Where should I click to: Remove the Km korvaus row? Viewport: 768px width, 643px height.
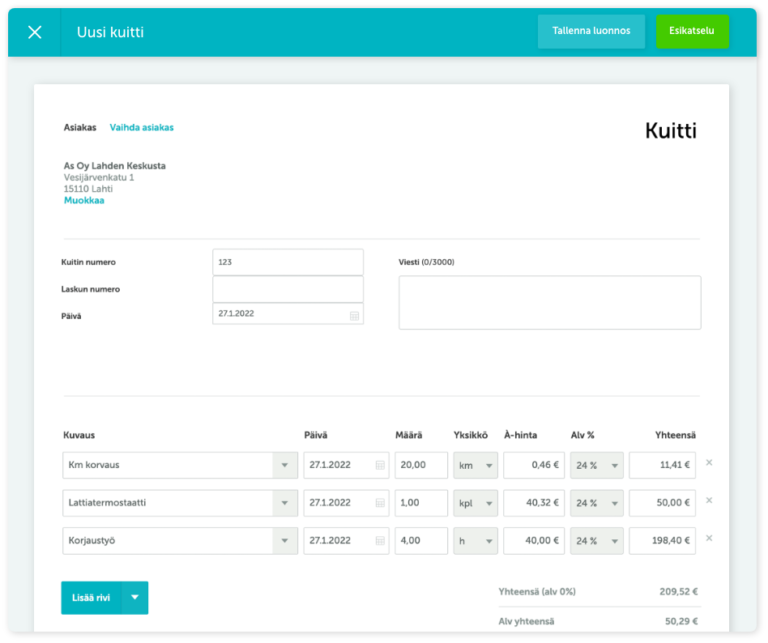(x=709, y=463)
